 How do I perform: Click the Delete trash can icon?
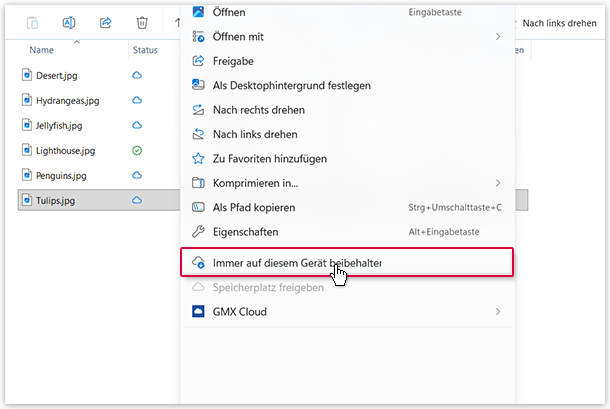[142, 22]
